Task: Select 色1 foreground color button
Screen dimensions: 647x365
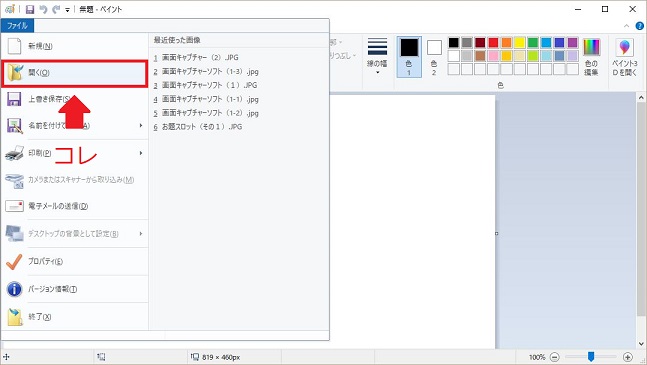Action: click(x=409, y=57)
